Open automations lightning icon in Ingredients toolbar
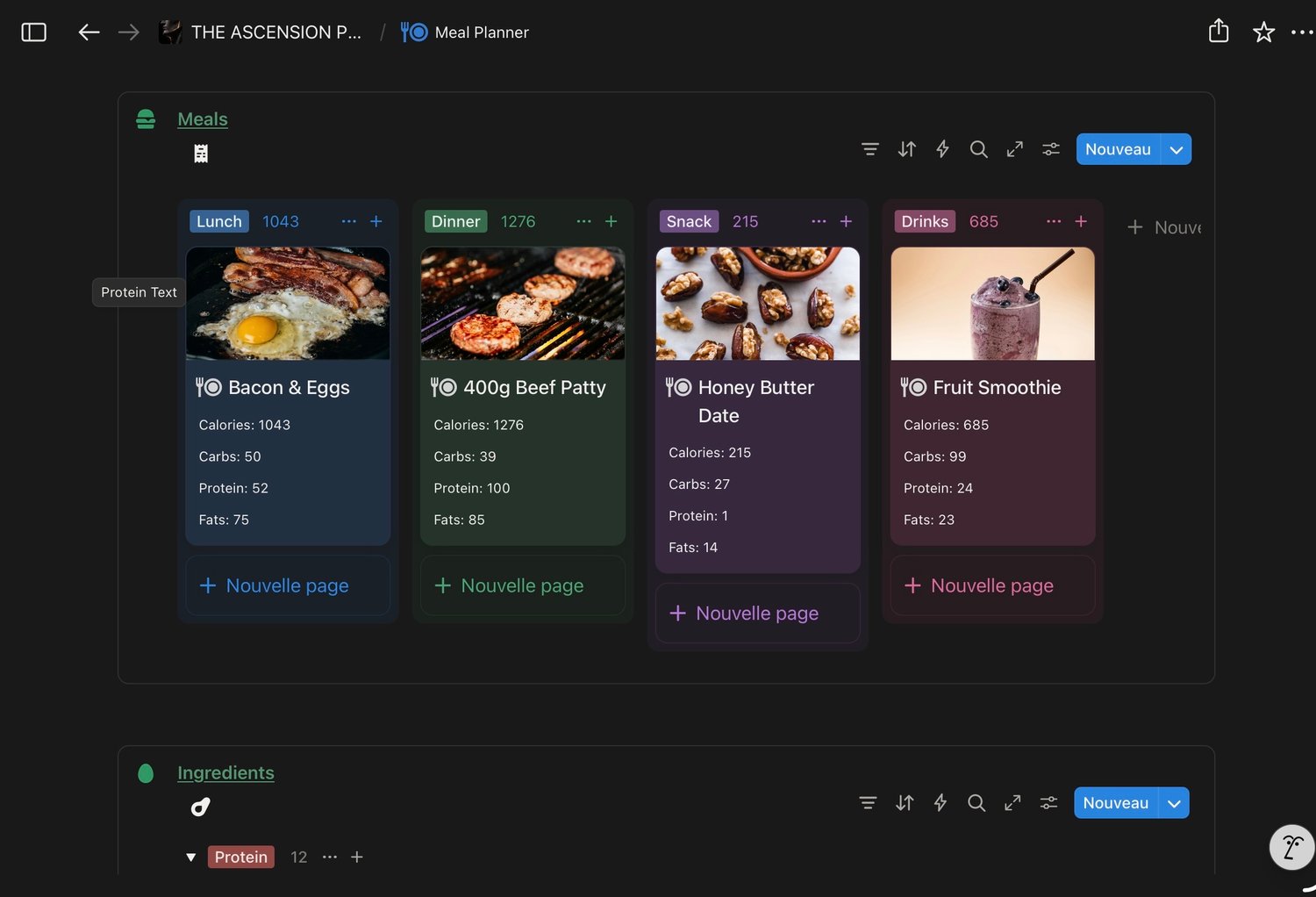The width and height of the screenshot is (1316, 897). 941,803
